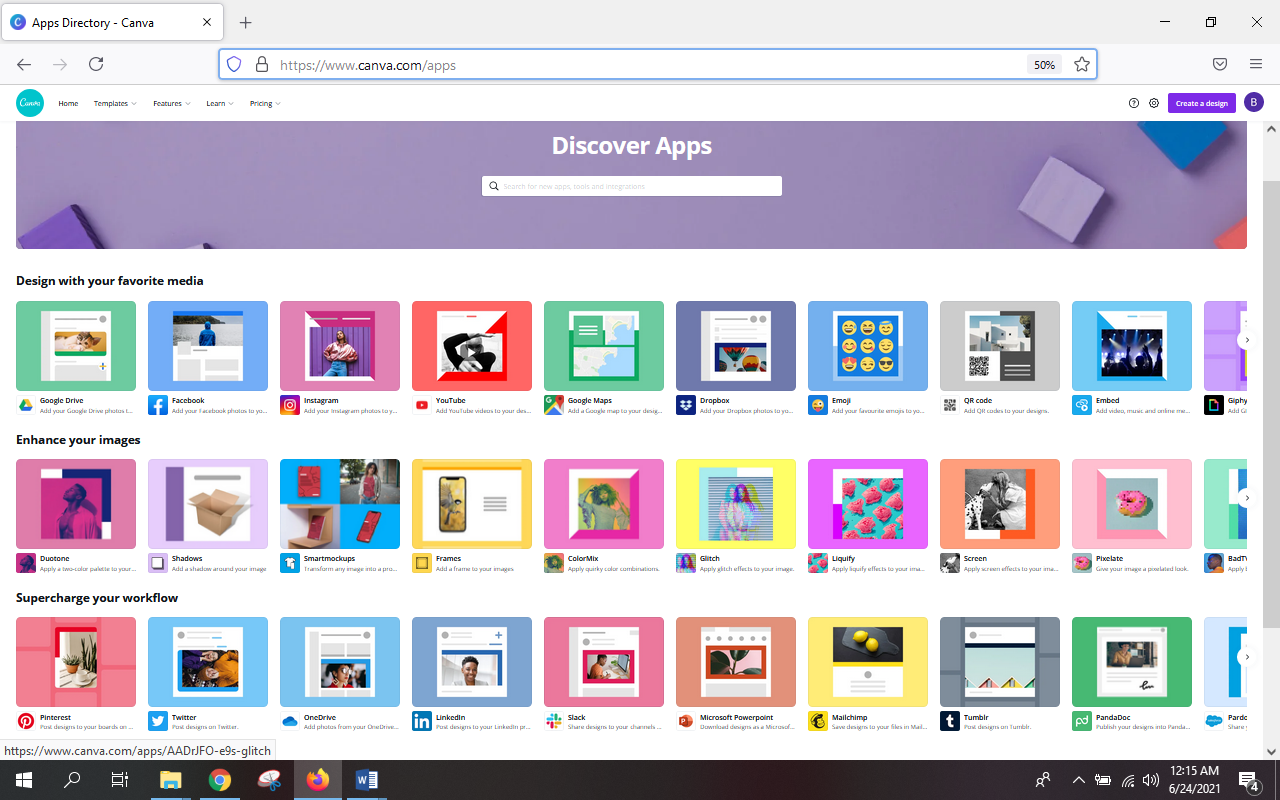
Task: Show more apps in Supercharge your workflow row
Action: 1246,656
